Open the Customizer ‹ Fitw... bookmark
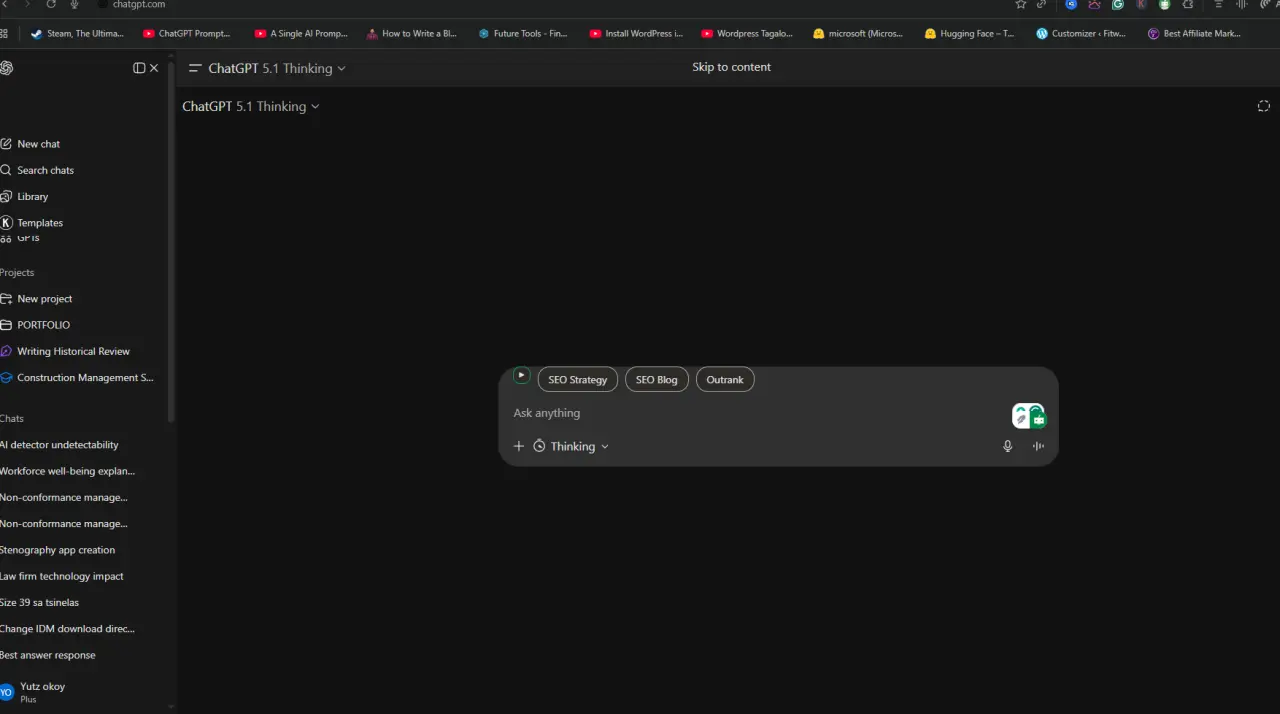 (1081, 33)
